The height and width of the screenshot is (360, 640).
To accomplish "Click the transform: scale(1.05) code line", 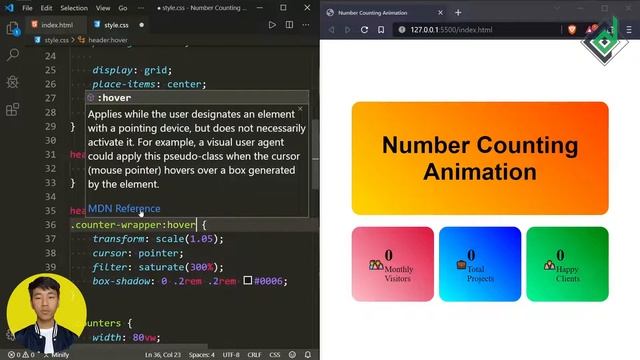I will coord(158,239).
